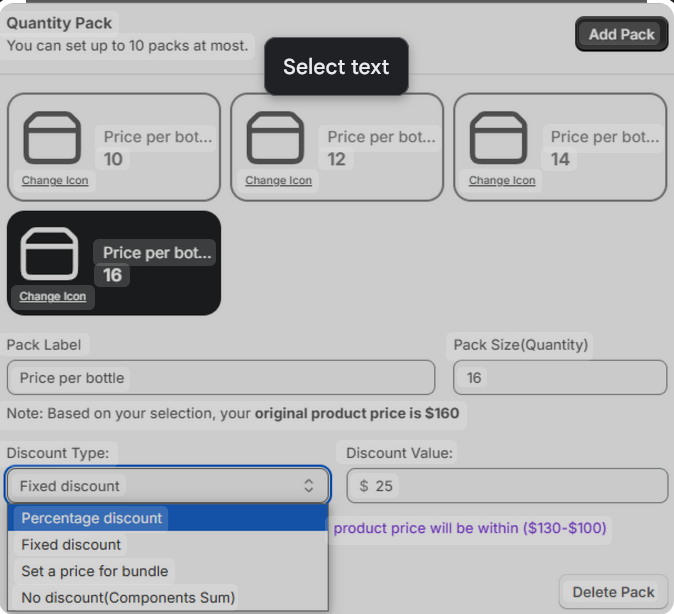Image resolution: width=674 pixels, height=614 pixels.
Task: Click the Discount Value label
Action: pyautogui.click(x=399, y=453)
